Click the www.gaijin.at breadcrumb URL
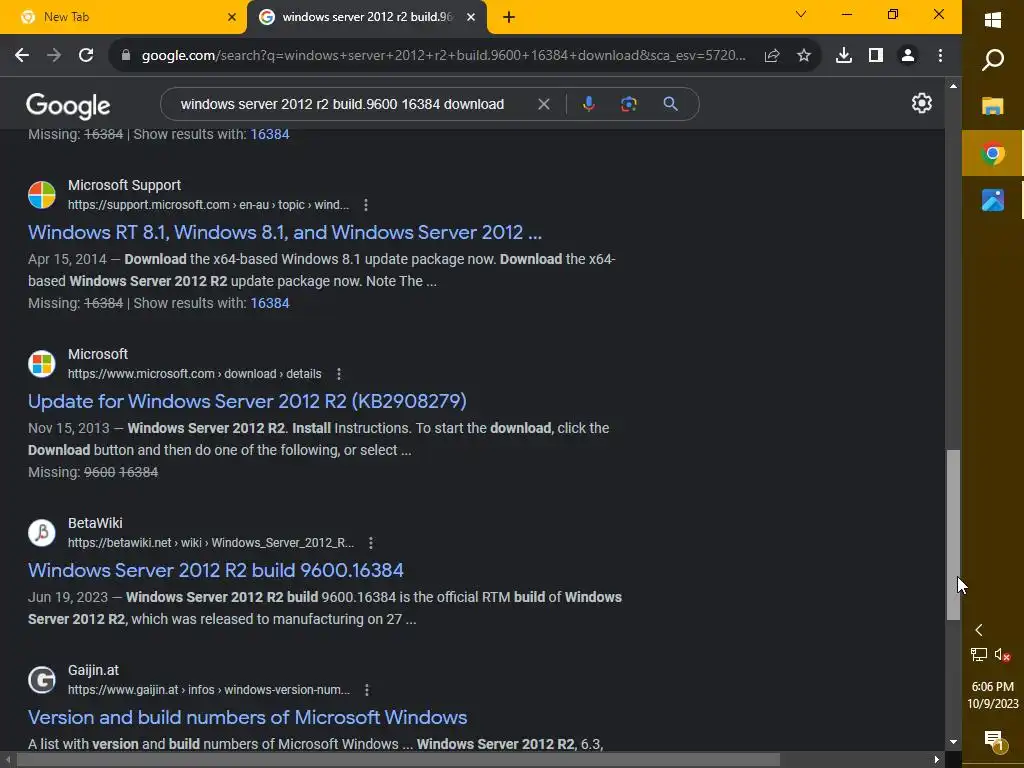The image size is (1024, 768). click(x=209, y=690)
